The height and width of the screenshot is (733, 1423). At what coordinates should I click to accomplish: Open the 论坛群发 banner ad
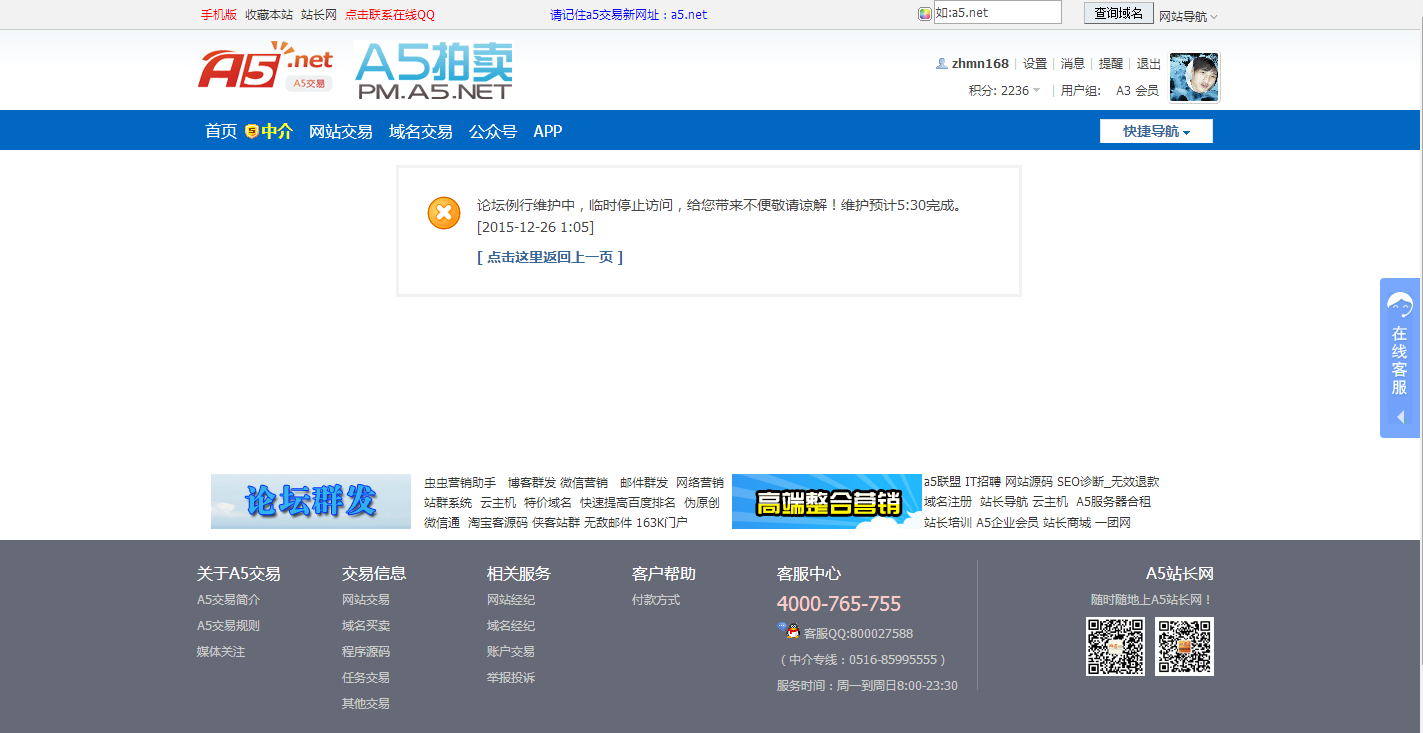click(x=311, y=501)
